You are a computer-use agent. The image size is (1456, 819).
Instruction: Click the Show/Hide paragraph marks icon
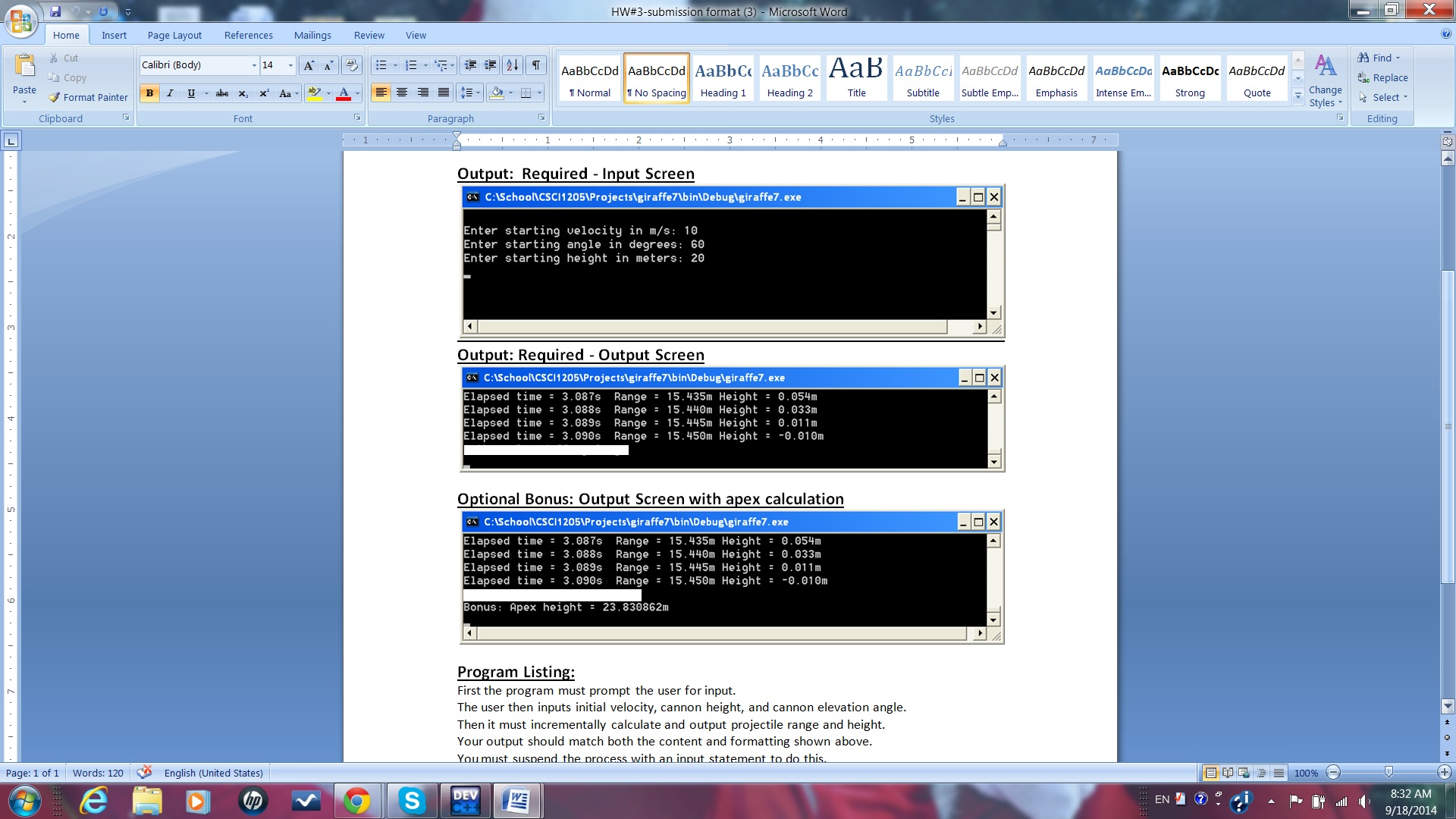pos(536,65)
